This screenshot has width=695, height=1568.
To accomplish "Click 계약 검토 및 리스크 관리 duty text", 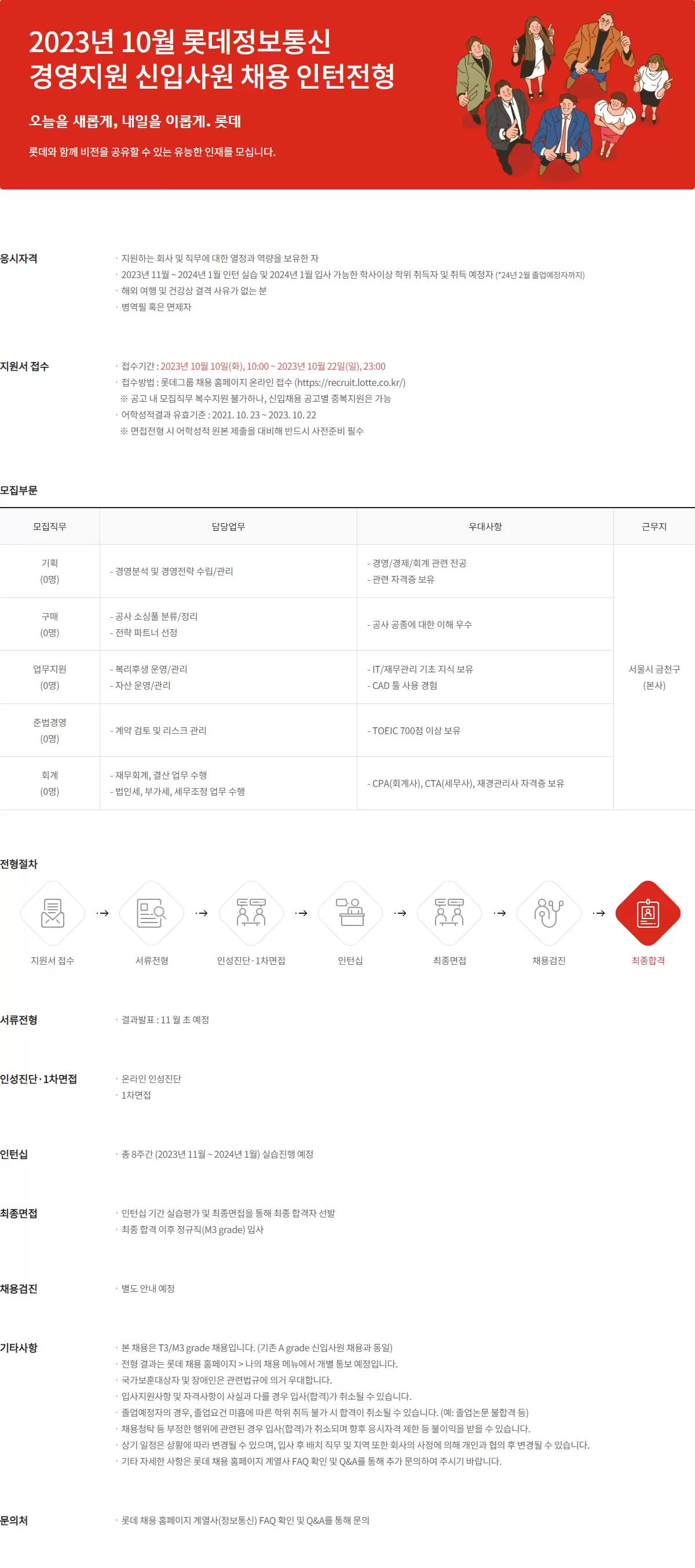I will pos(158,731).
